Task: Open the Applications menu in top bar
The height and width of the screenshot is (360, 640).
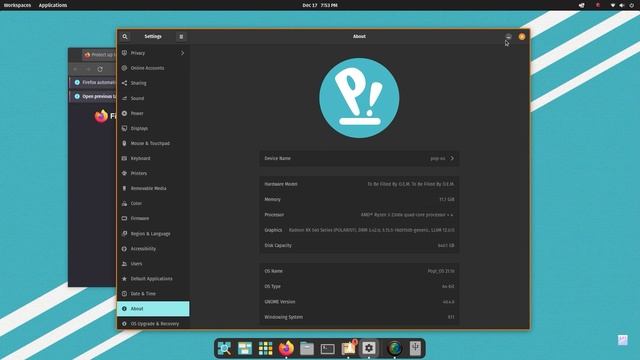Action: pyautogui.click(x=53, y=5)
